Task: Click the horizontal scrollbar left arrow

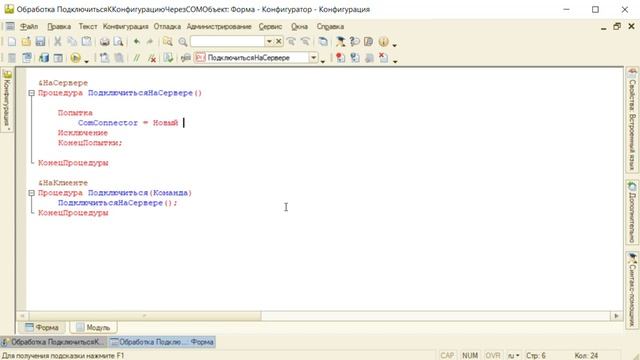Action: point(22,316)
